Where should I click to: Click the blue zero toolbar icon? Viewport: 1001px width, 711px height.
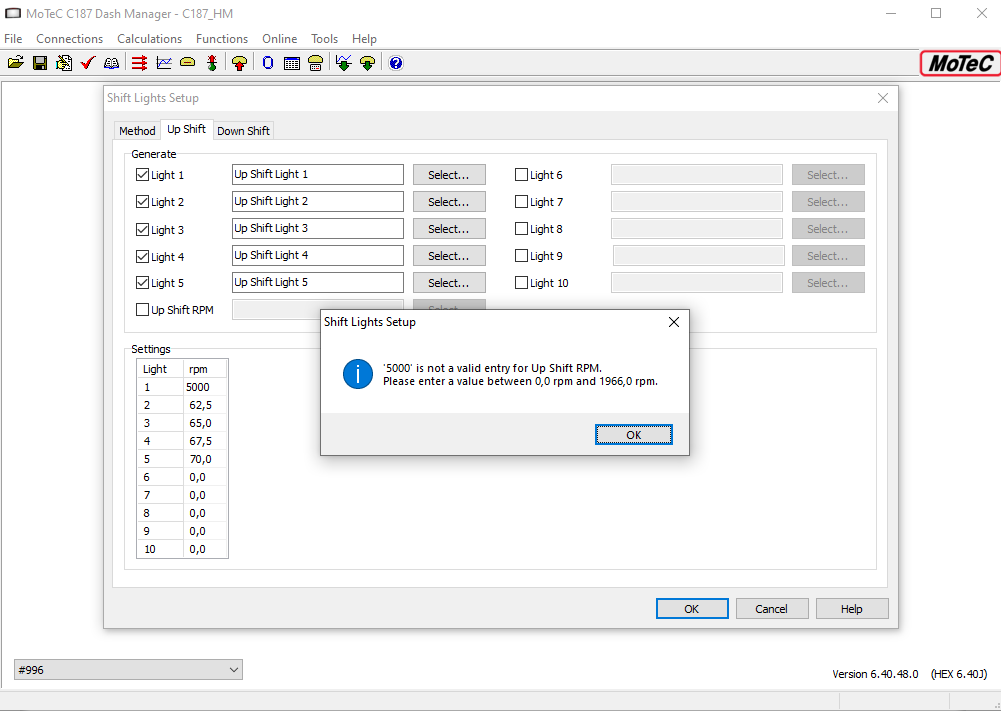tap(268, 63)
